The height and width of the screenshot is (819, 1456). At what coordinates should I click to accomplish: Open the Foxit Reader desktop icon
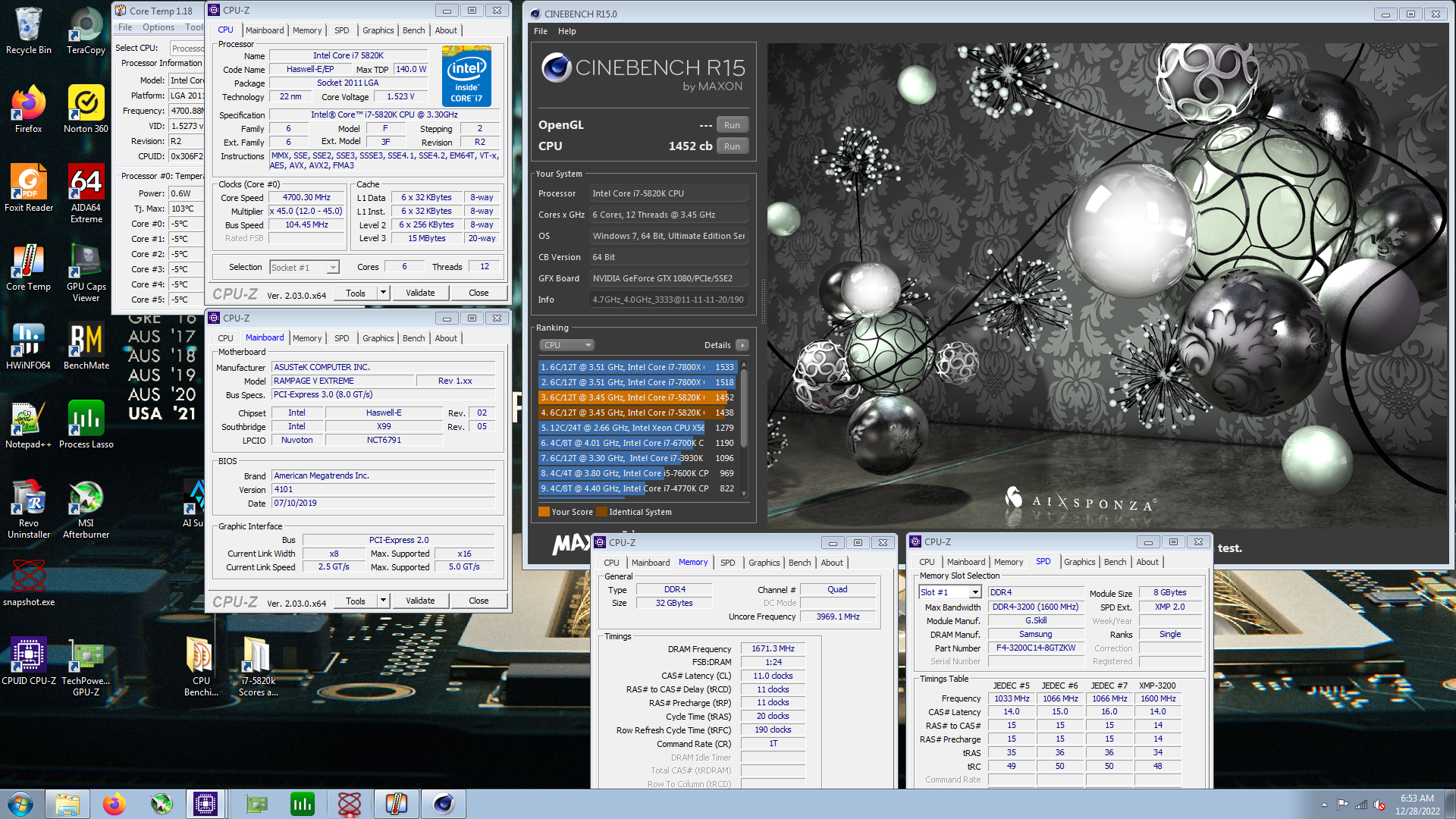[x=29, y=189]
